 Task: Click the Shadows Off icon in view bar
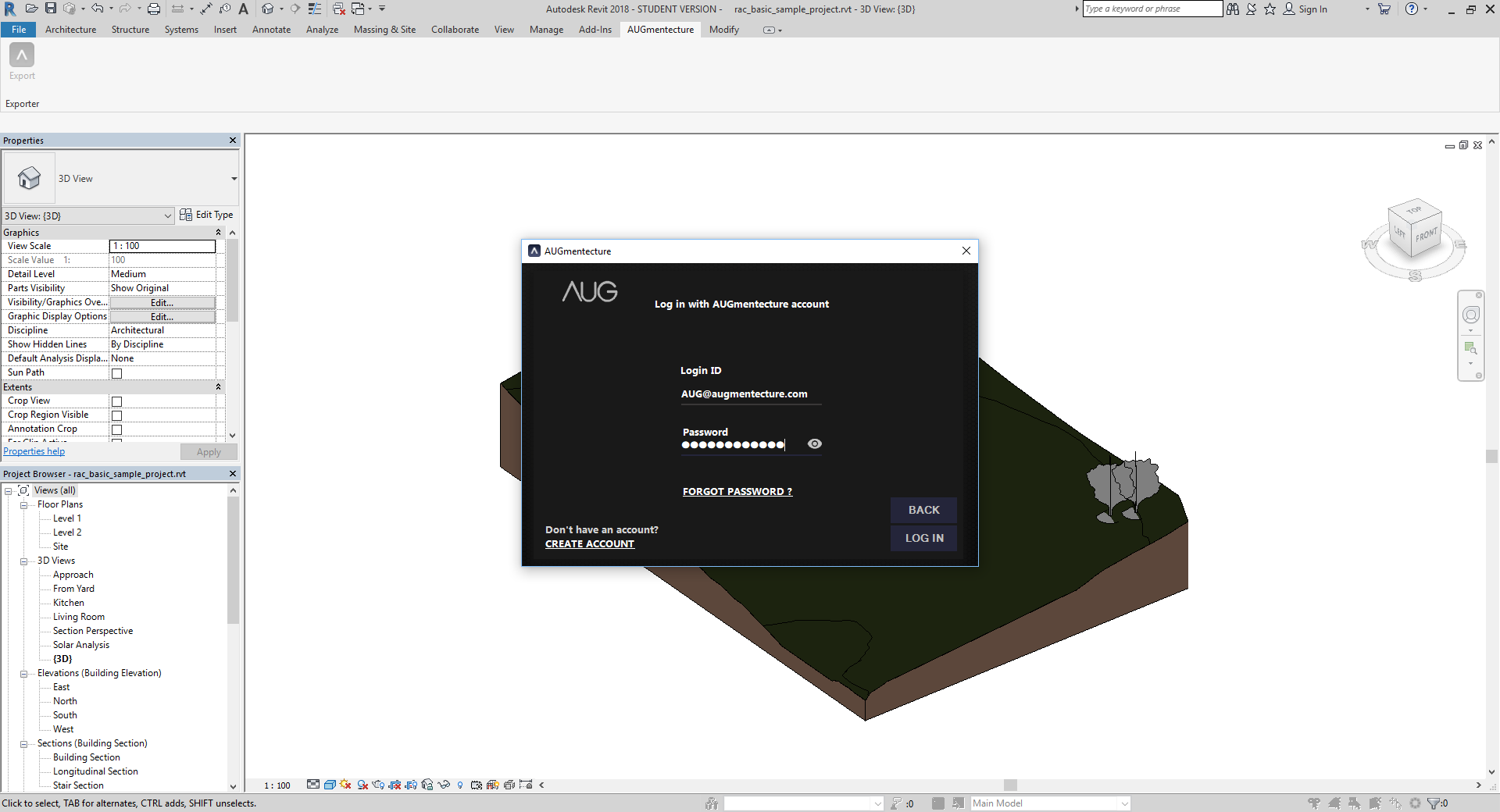362,785
